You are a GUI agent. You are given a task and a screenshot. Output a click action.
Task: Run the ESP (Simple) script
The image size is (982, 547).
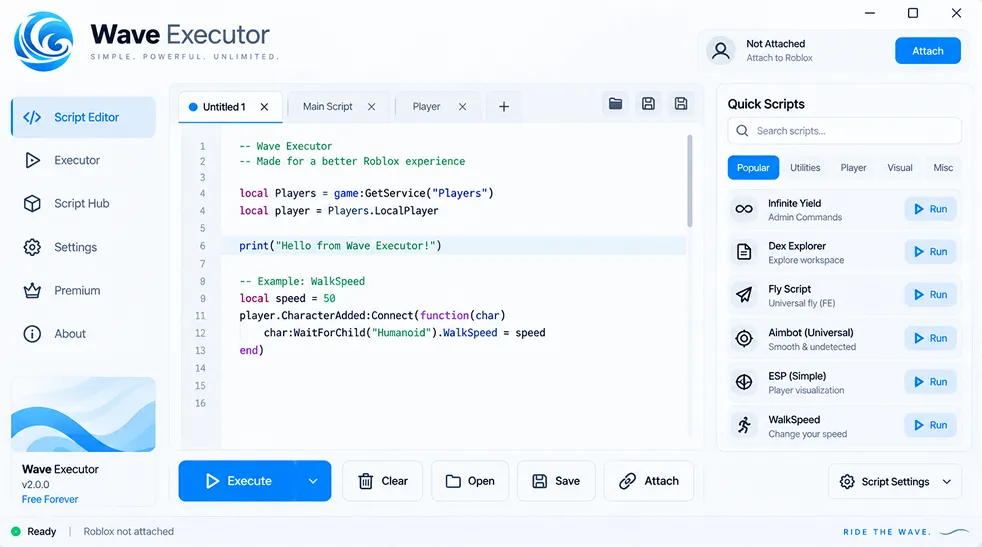click(930, 382)
